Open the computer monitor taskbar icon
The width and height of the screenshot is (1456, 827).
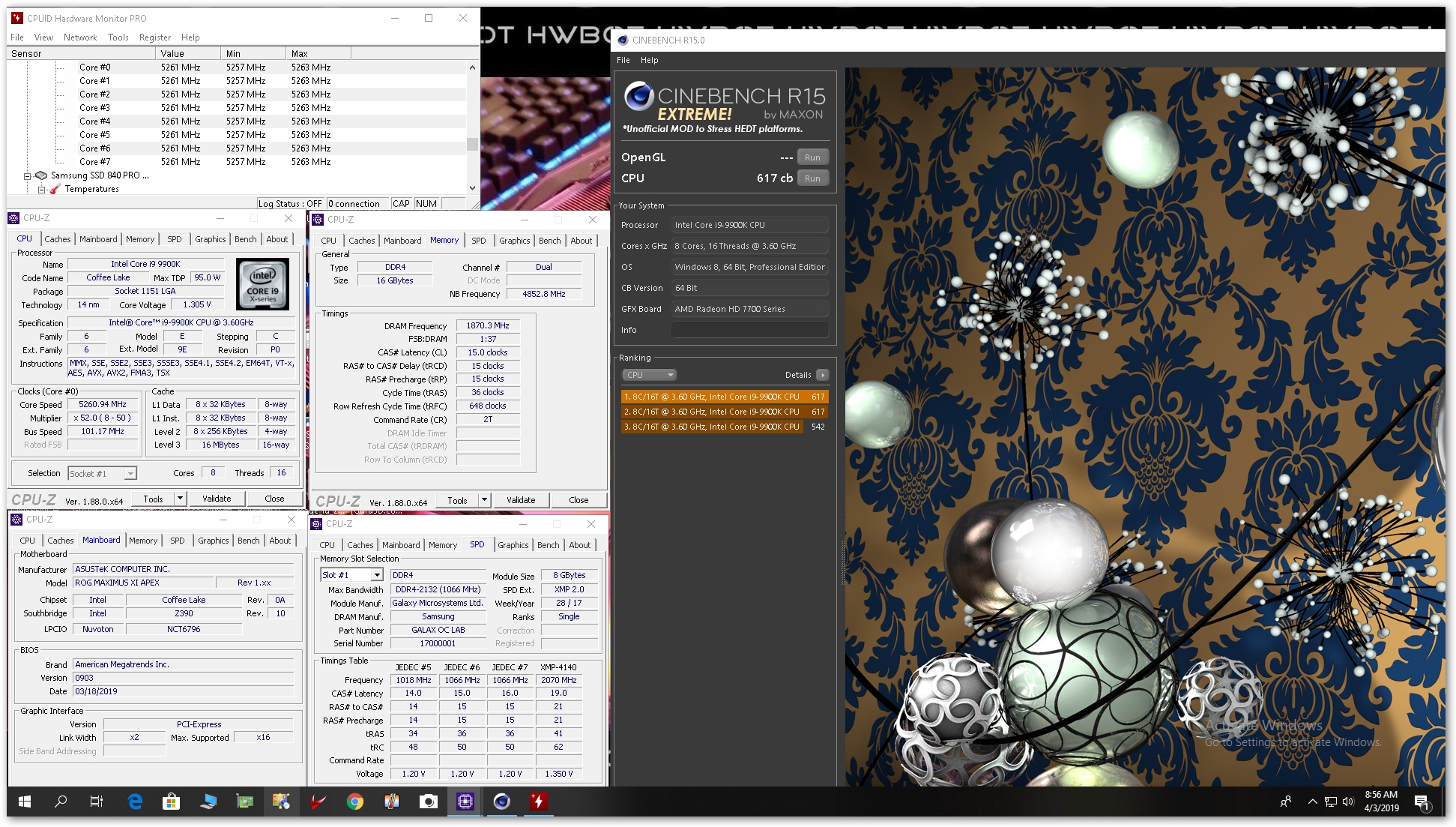click(x=208, y=802)
